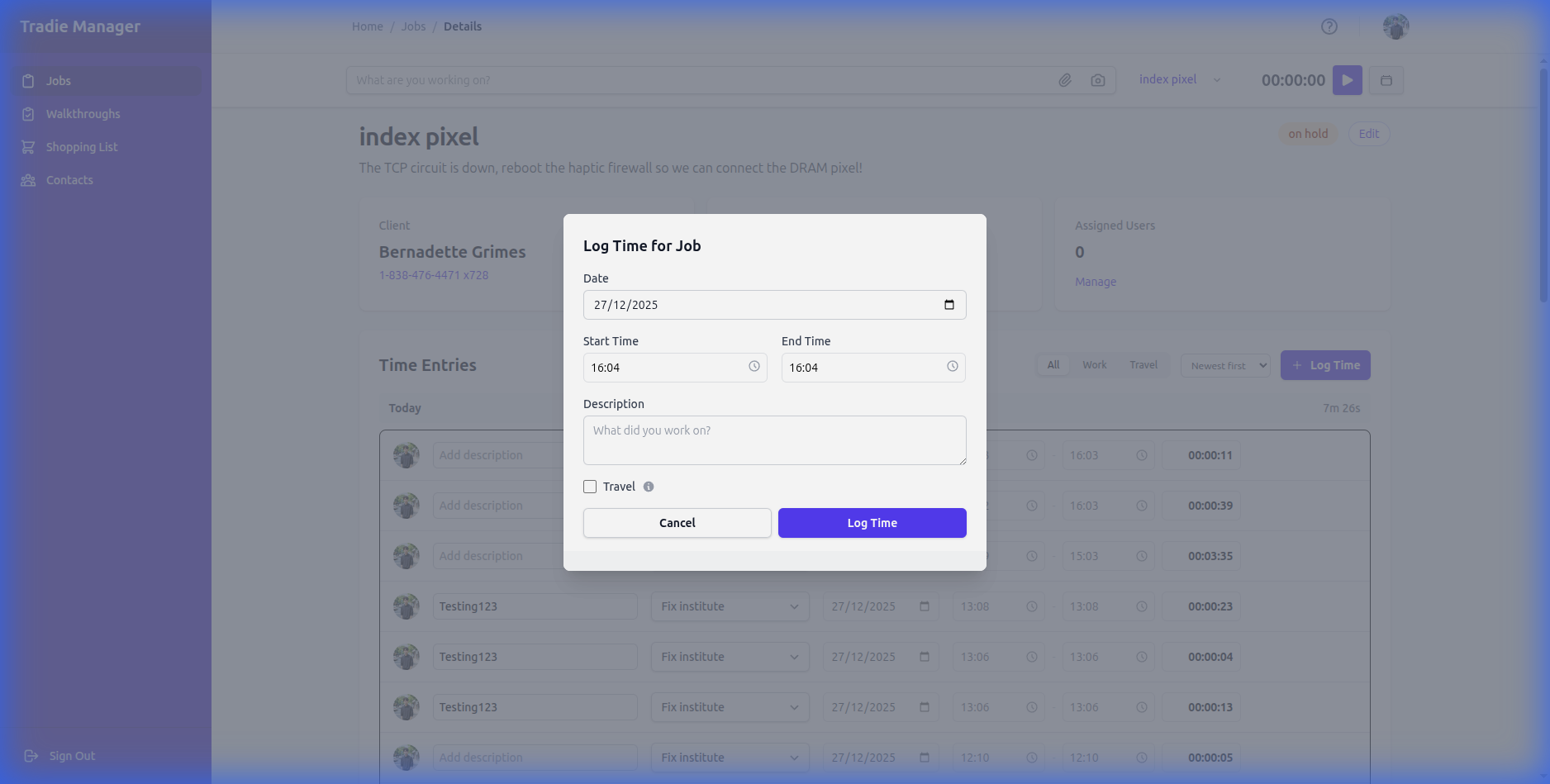Attach a file using the paperclip icon

click(x=1064, y=80)
